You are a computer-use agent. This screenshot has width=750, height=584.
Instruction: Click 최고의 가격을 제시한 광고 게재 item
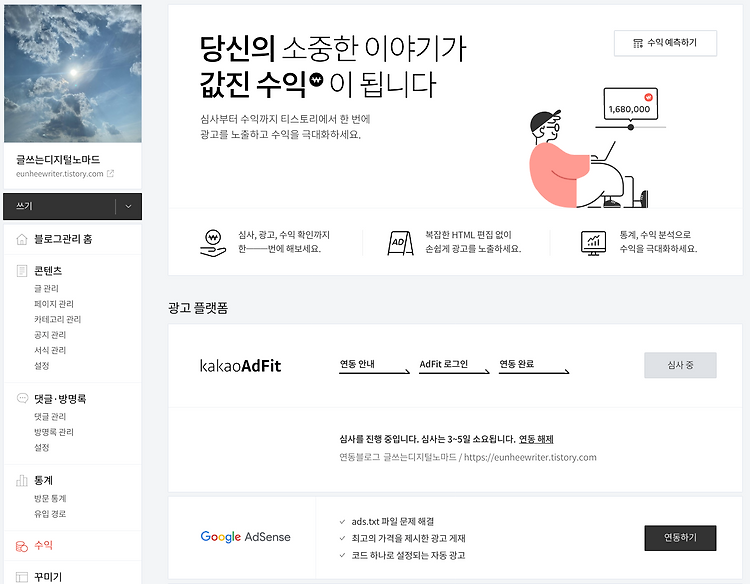pyautogui.click(x=408, y=538)
